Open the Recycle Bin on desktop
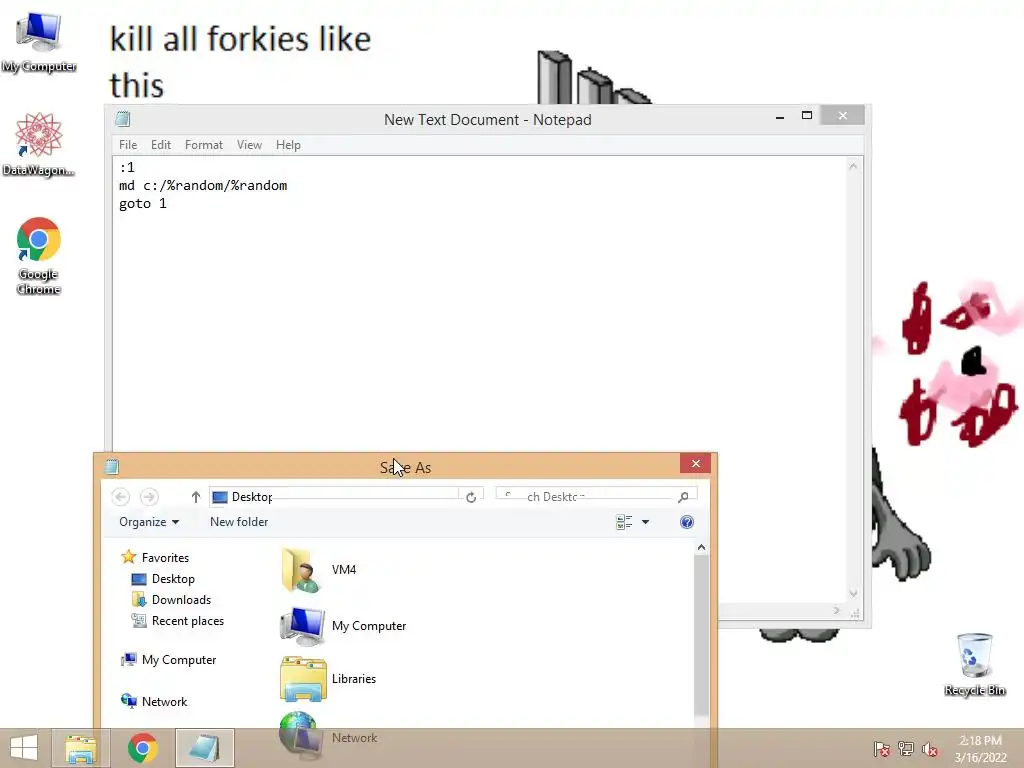1024x768 pixels. [974, 664]
